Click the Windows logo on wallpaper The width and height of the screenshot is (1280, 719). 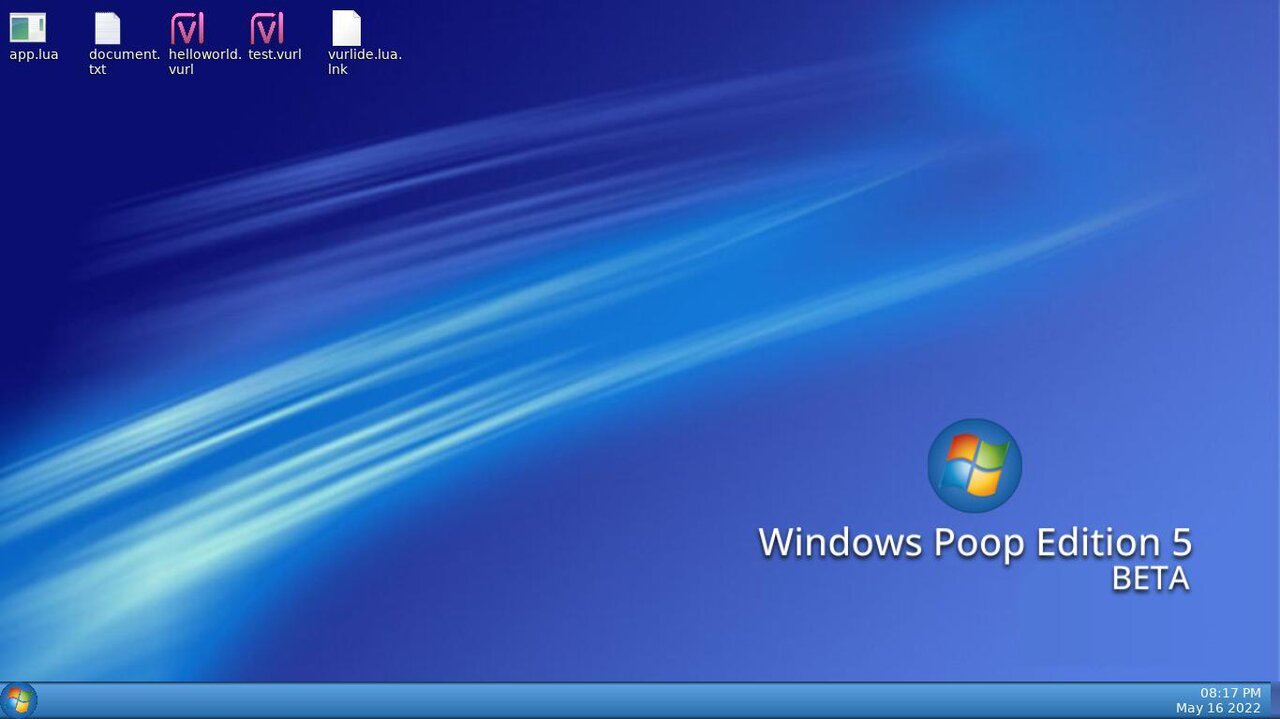click(x=974, y=465)
